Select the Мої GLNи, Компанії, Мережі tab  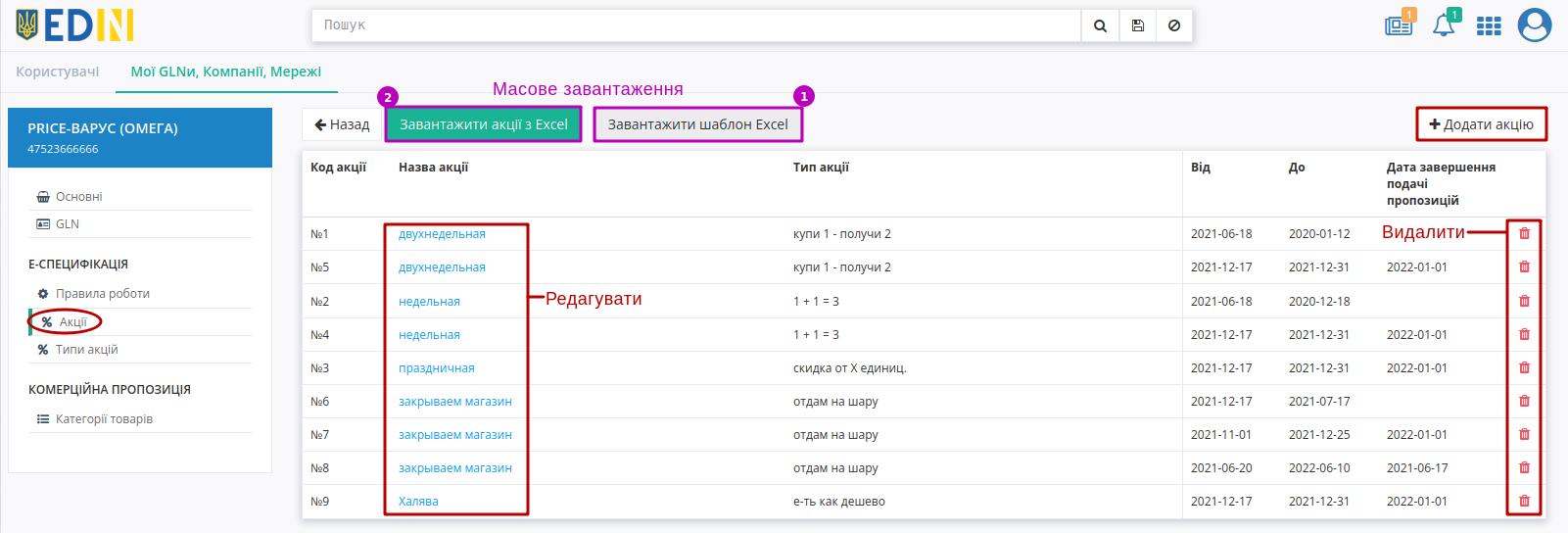pyautogui.click(x=226, y=72)
